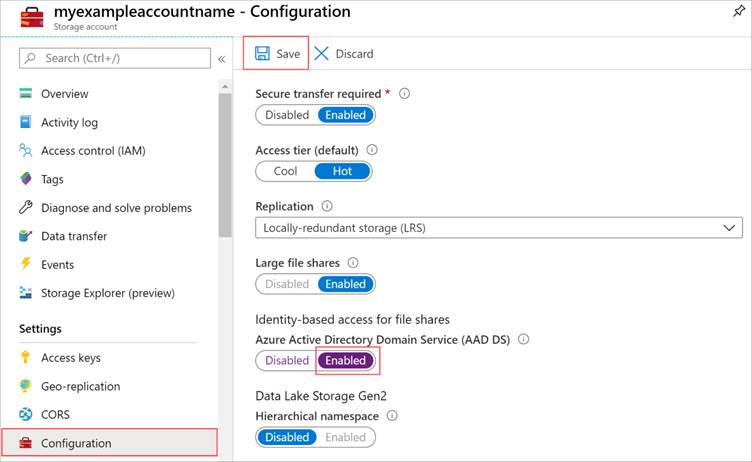Set AAD DS access to Enabled

pyautogui.click(x=345, y=360)
